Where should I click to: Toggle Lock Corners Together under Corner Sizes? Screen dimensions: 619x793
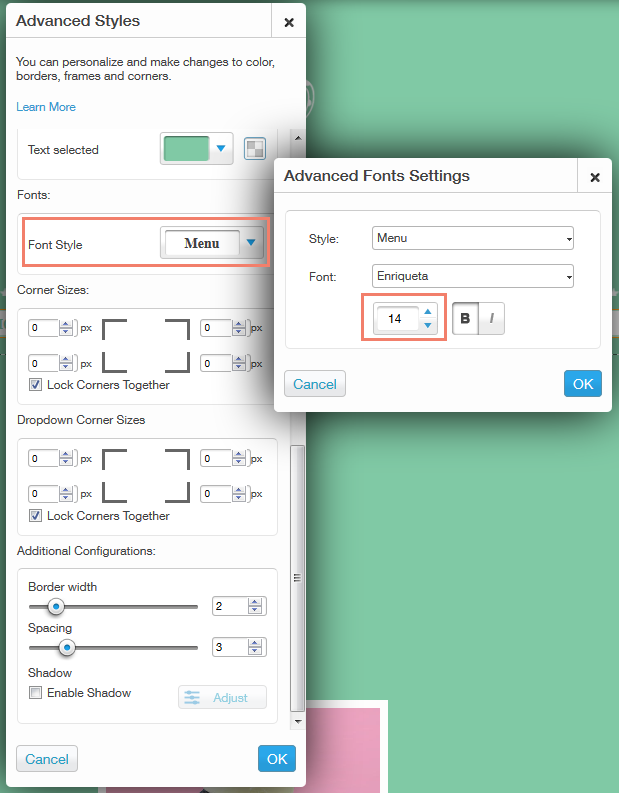(35, 385)
